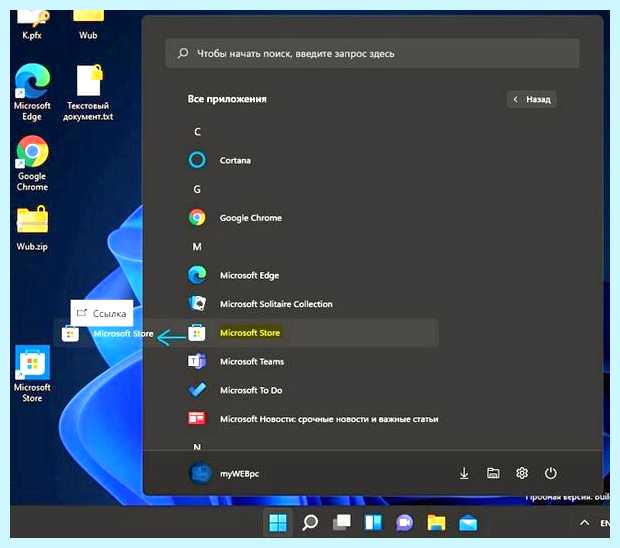Open File Explorer on taskbar

coord(437,523)
